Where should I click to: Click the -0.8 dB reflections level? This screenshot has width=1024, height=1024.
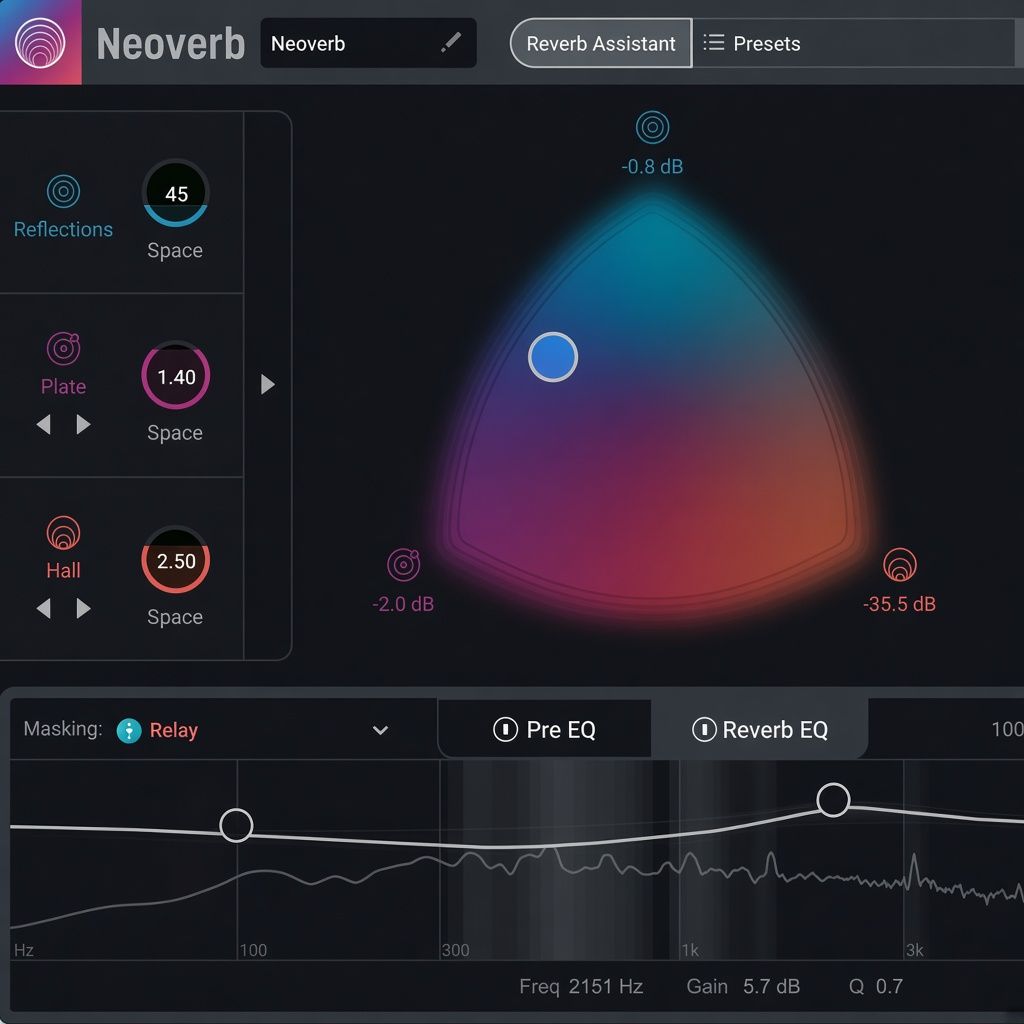[652, 167]
